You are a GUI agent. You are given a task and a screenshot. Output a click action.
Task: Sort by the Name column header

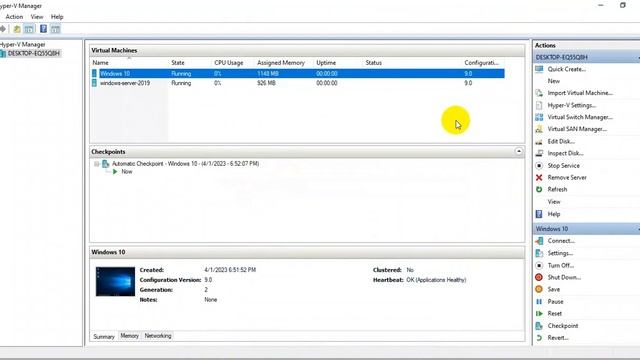pos(129,63)
